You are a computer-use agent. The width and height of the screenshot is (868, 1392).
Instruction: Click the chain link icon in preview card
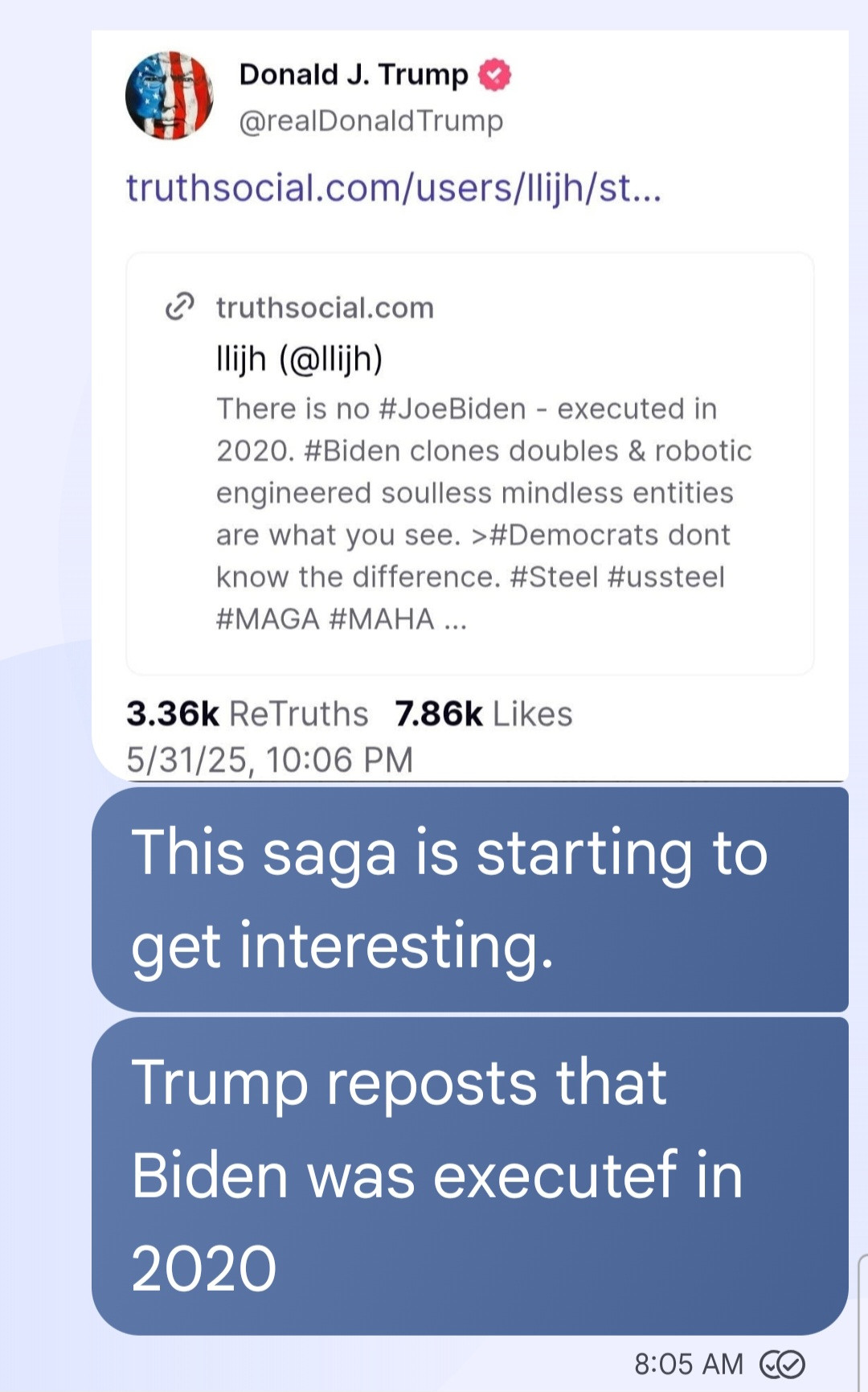(179, 306)
